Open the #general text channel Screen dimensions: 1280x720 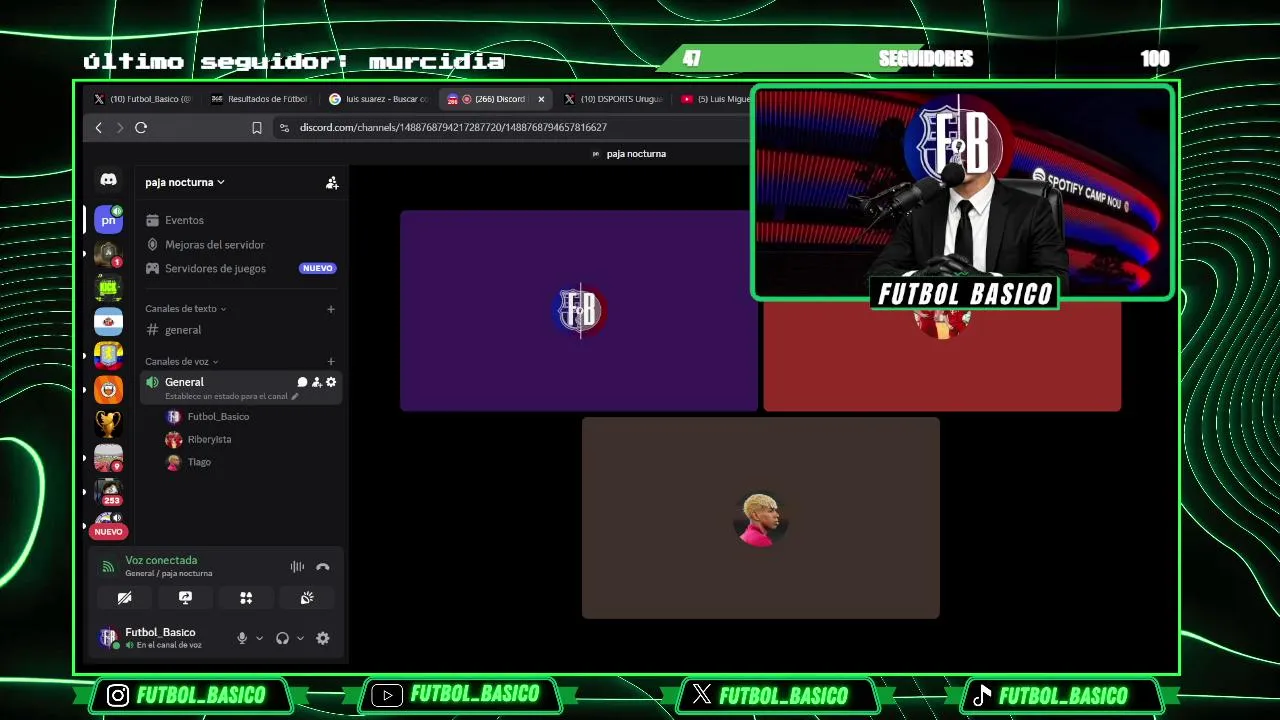pyautogui.click(x=243, y=330)
